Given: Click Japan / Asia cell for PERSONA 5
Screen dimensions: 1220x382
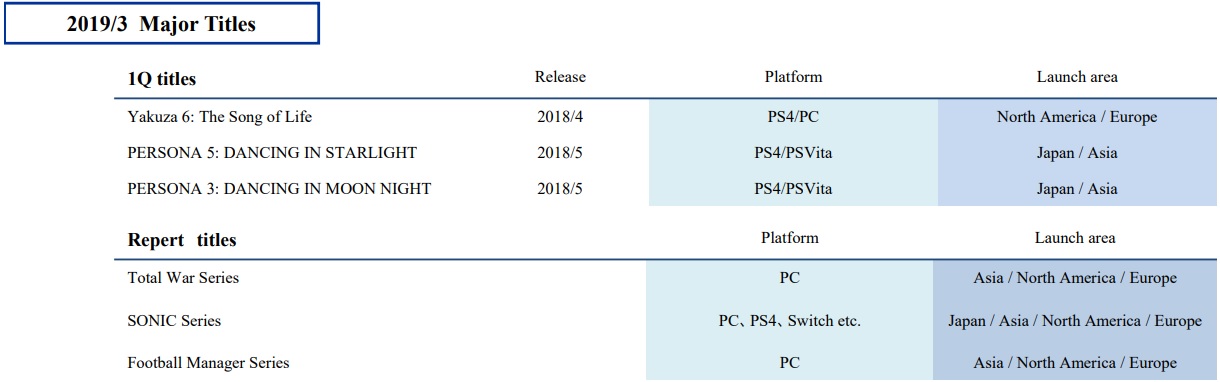Looking at the screenshot, I should (1077, 153).
